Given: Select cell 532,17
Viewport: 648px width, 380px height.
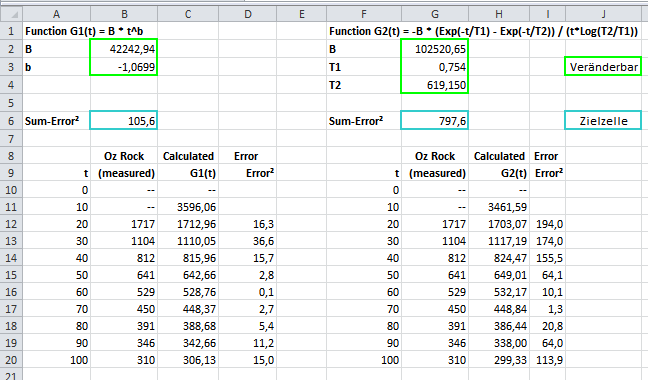Looking at the screenshot, I should pyautogui.click(x=499, y=292).
